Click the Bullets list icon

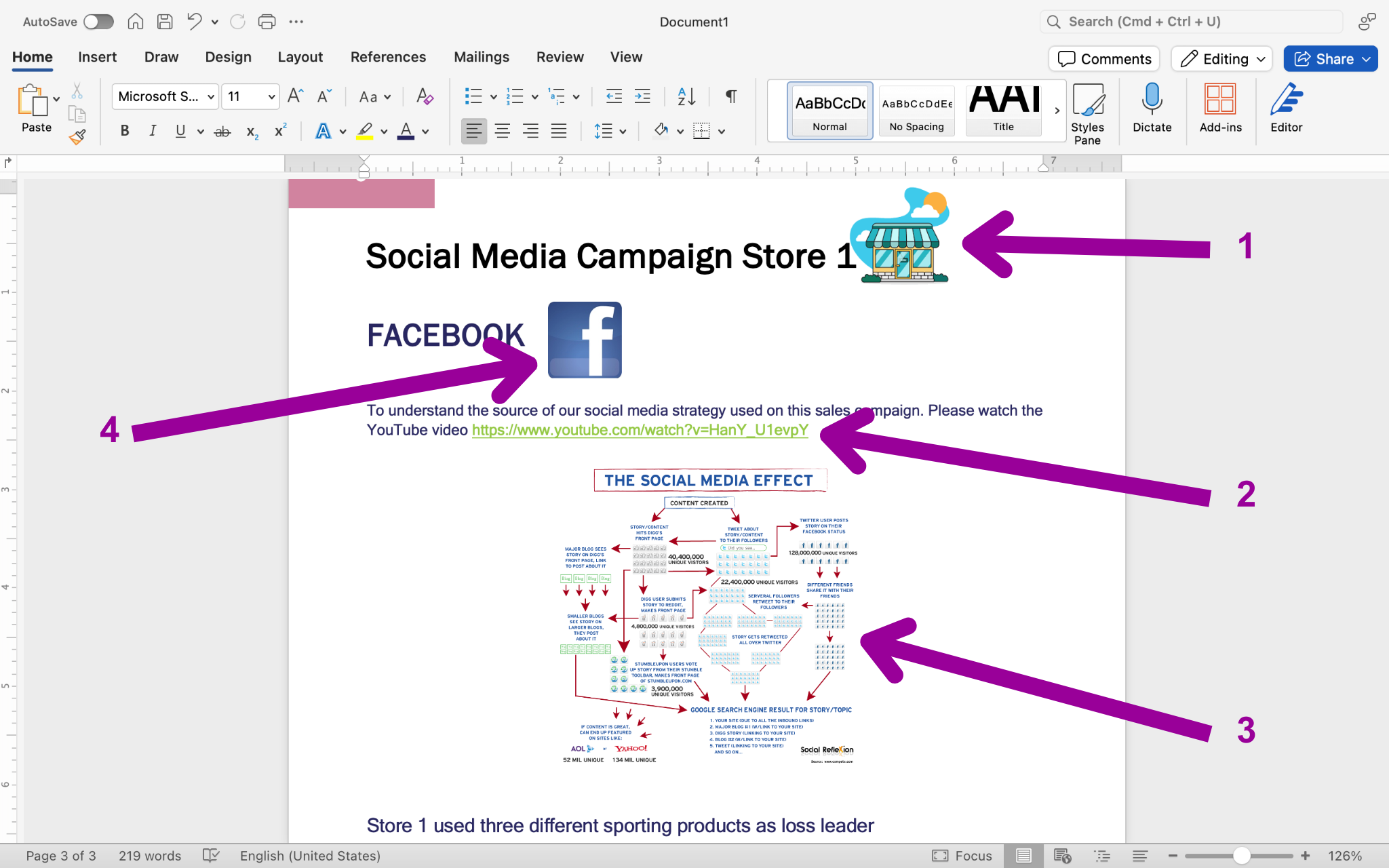click(x=473, y=96)
